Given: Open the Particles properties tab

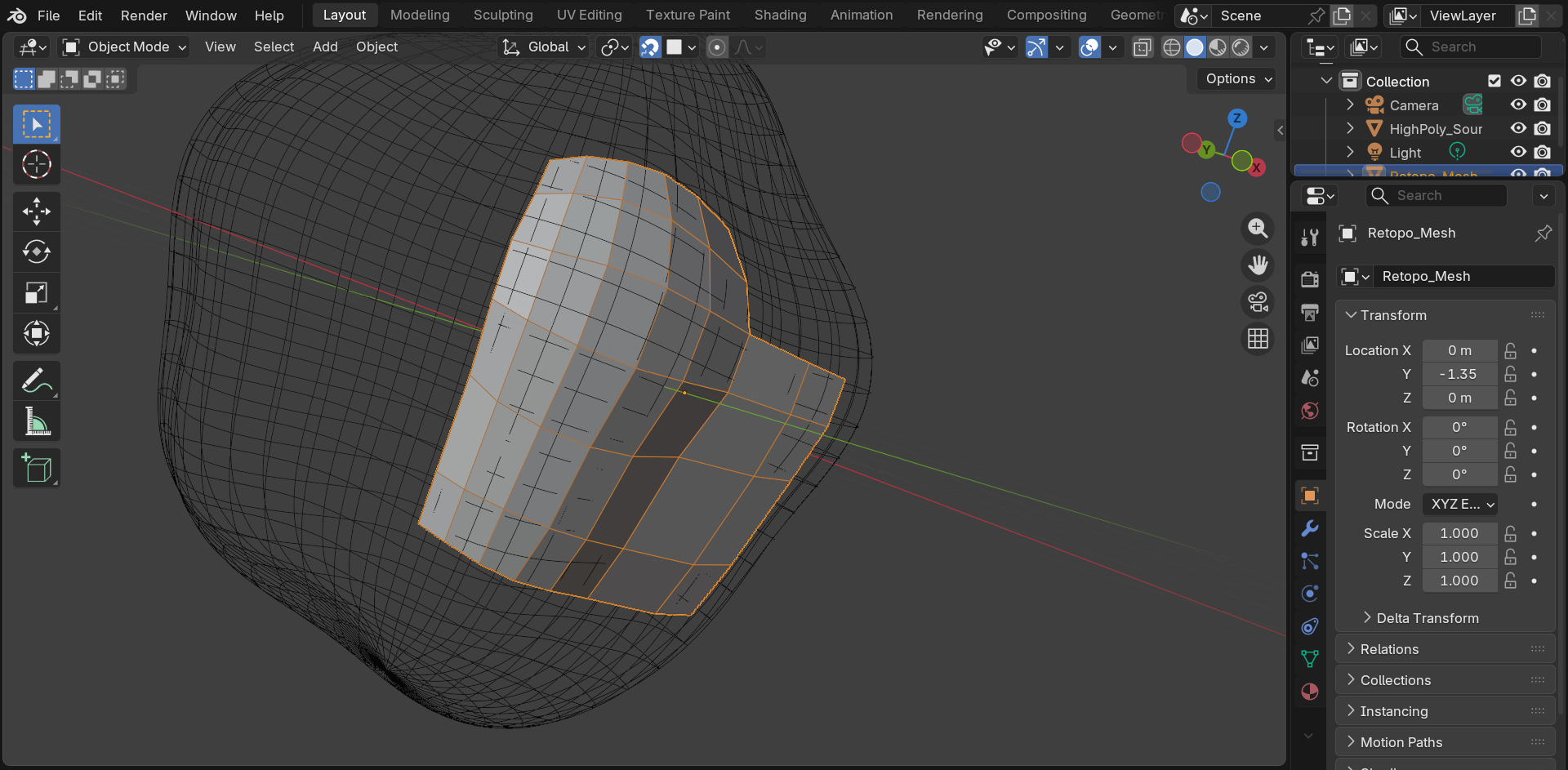Looking at the screenshot, I should coord(1310,561).
